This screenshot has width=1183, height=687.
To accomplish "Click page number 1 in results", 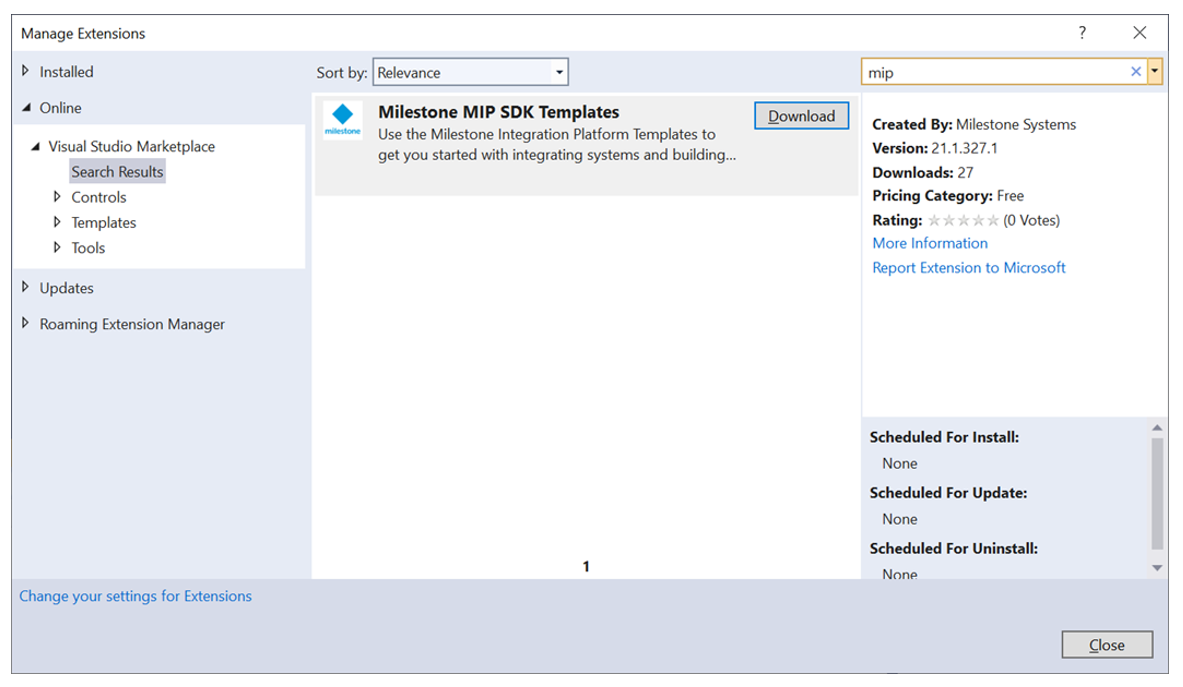I will [586, 566].
